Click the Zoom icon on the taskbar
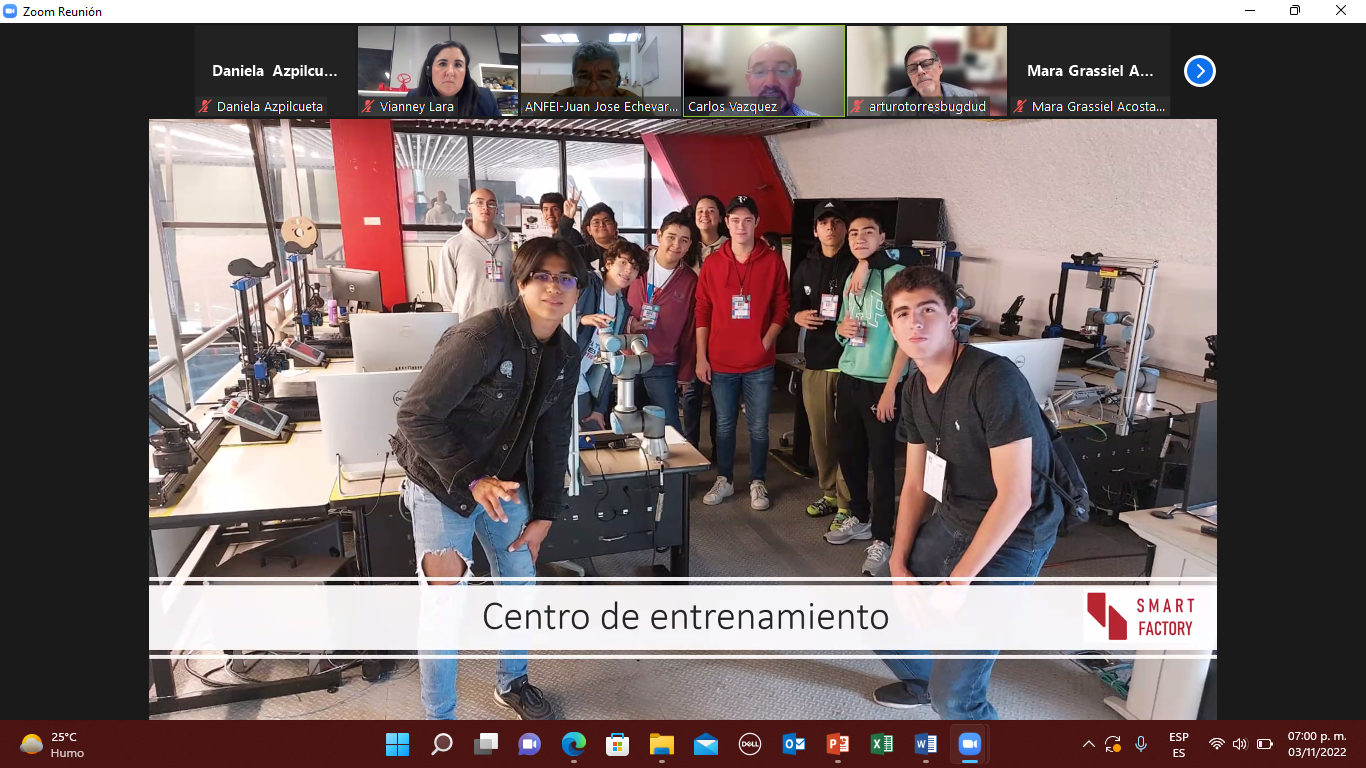The width and height of the screenshot is (1366, 768). (969, 744)
